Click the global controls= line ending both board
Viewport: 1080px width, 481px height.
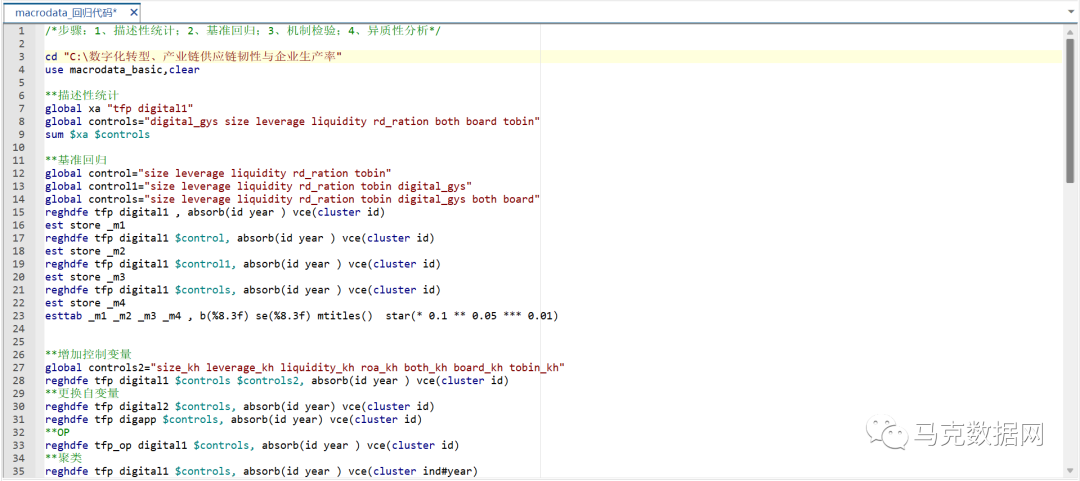pyautogui.click(x=292, y=199)
